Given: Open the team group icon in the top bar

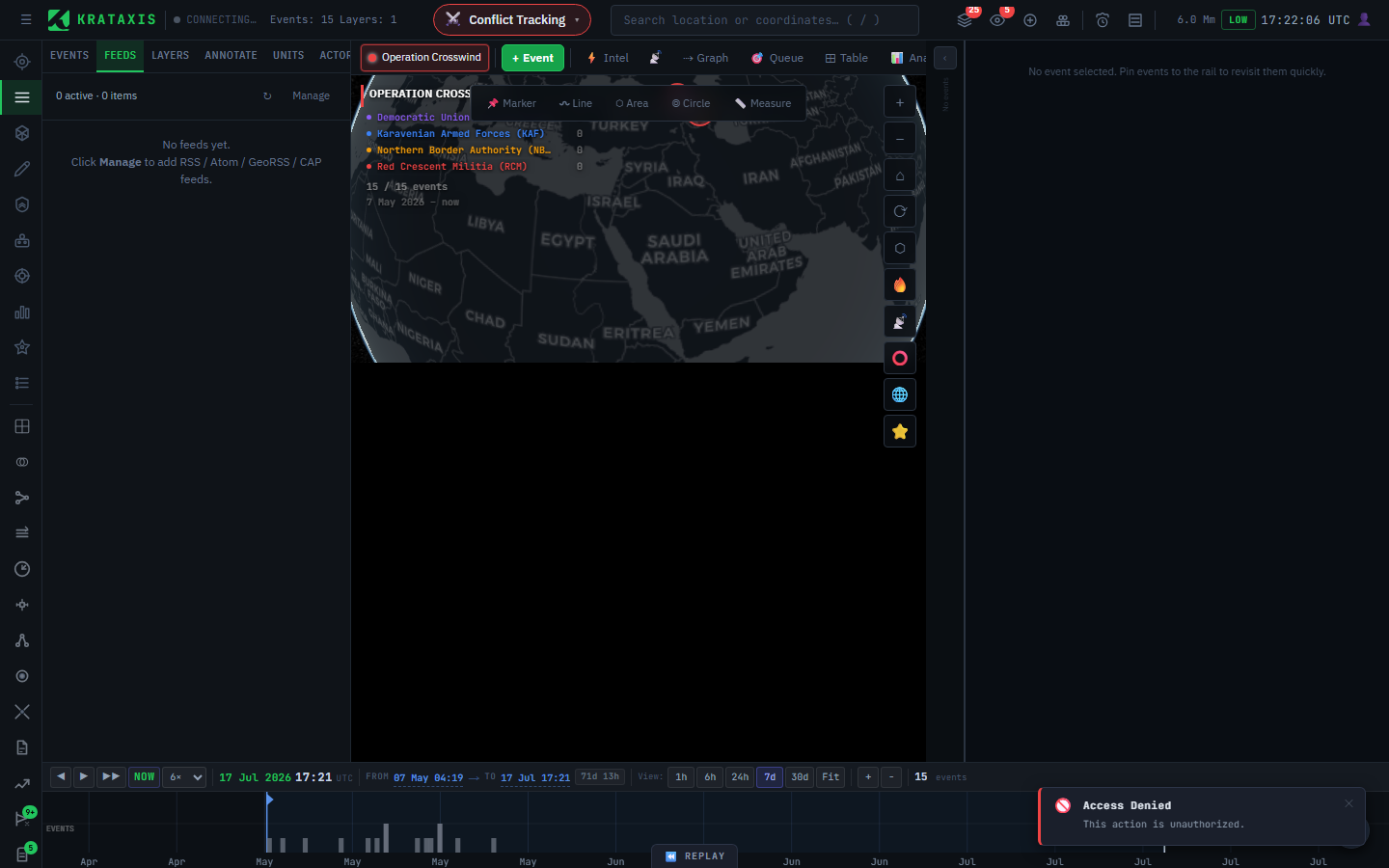Looking at the screenshot, I should pyautogui.click(x=1063, y=19).
